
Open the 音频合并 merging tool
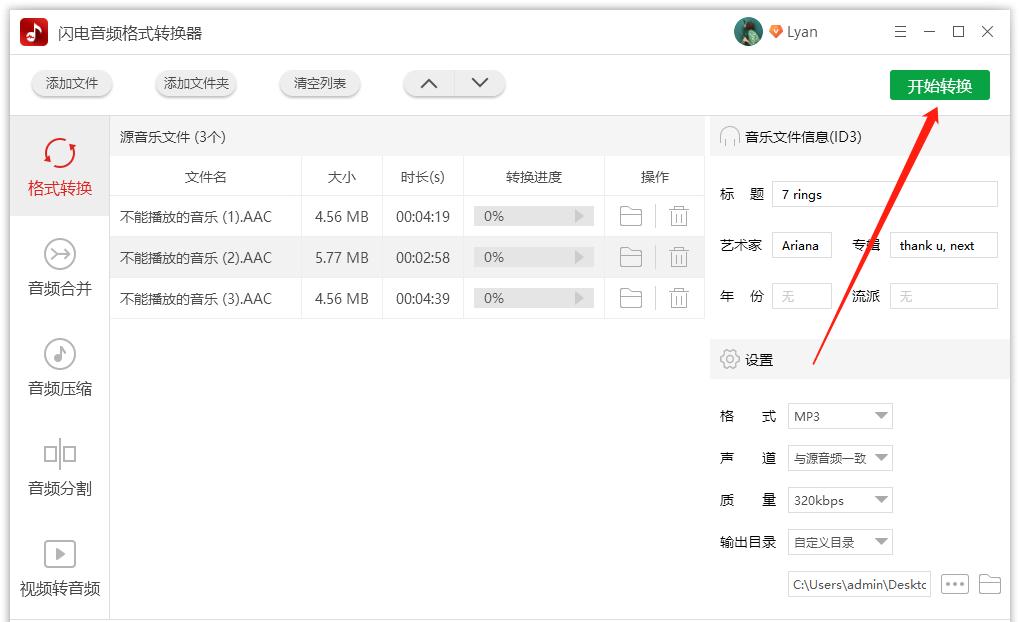[58, 268]
